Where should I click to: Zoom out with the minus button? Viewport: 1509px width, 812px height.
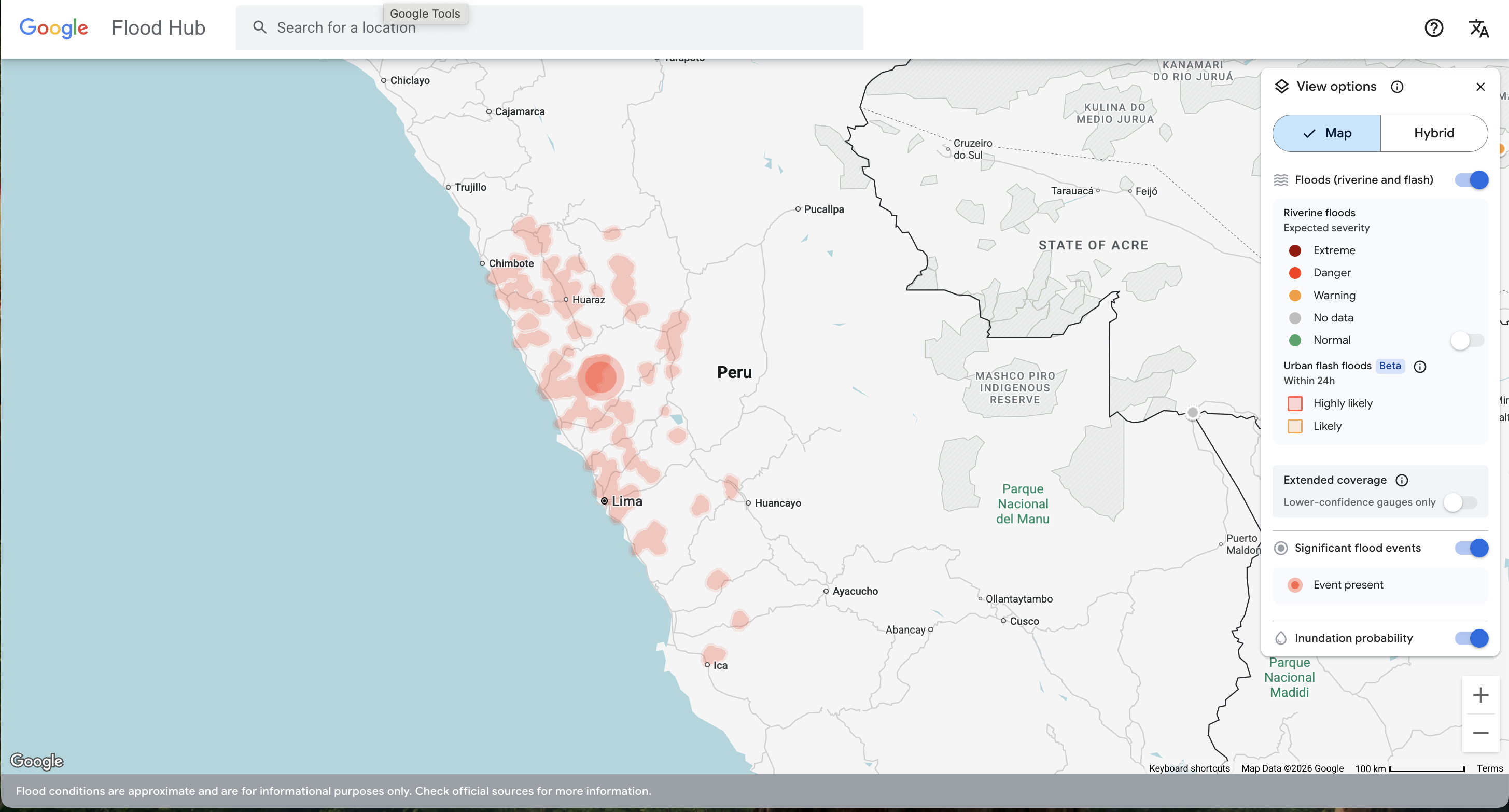[x=1480, y=733]
